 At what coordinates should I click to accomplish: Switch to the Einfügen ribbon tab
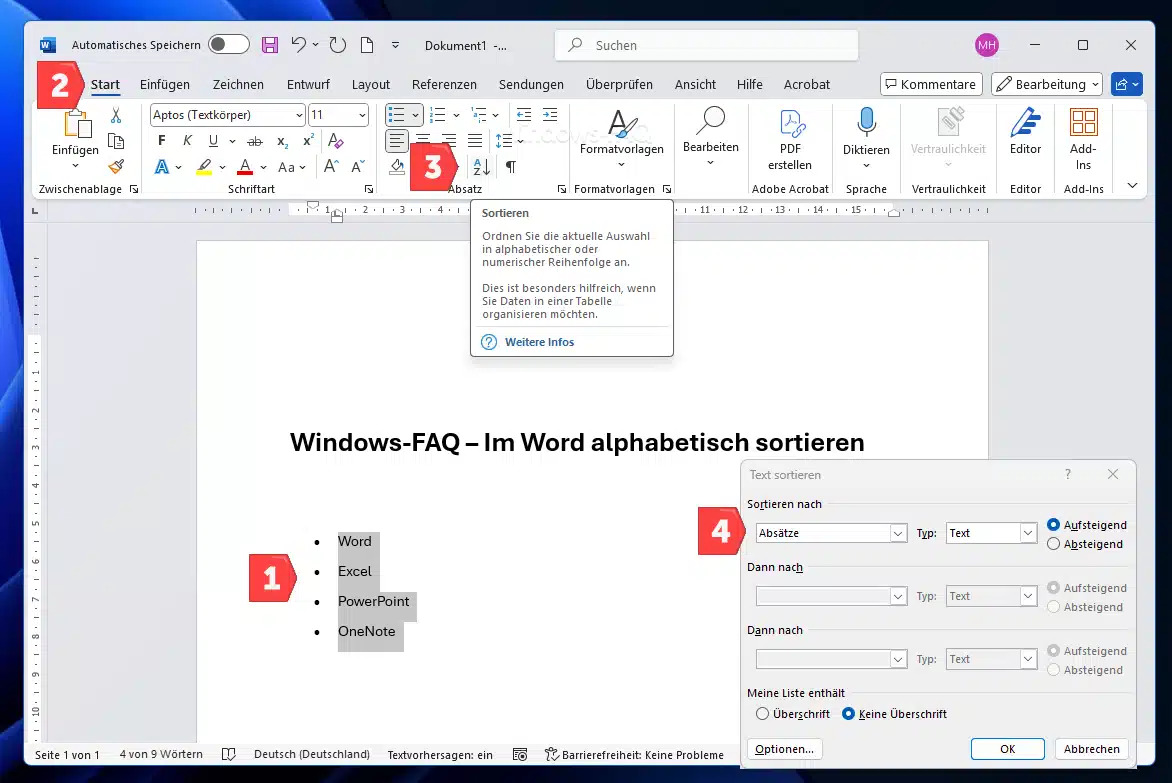165,85
